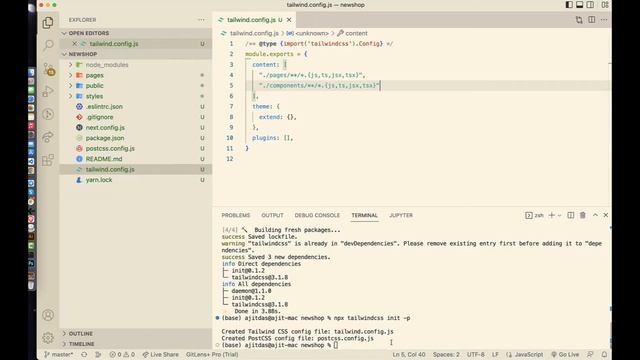Select the Terminal tab
Viewport: 640px width, 360px height.
pyautogui.click(x=364, y=215)
